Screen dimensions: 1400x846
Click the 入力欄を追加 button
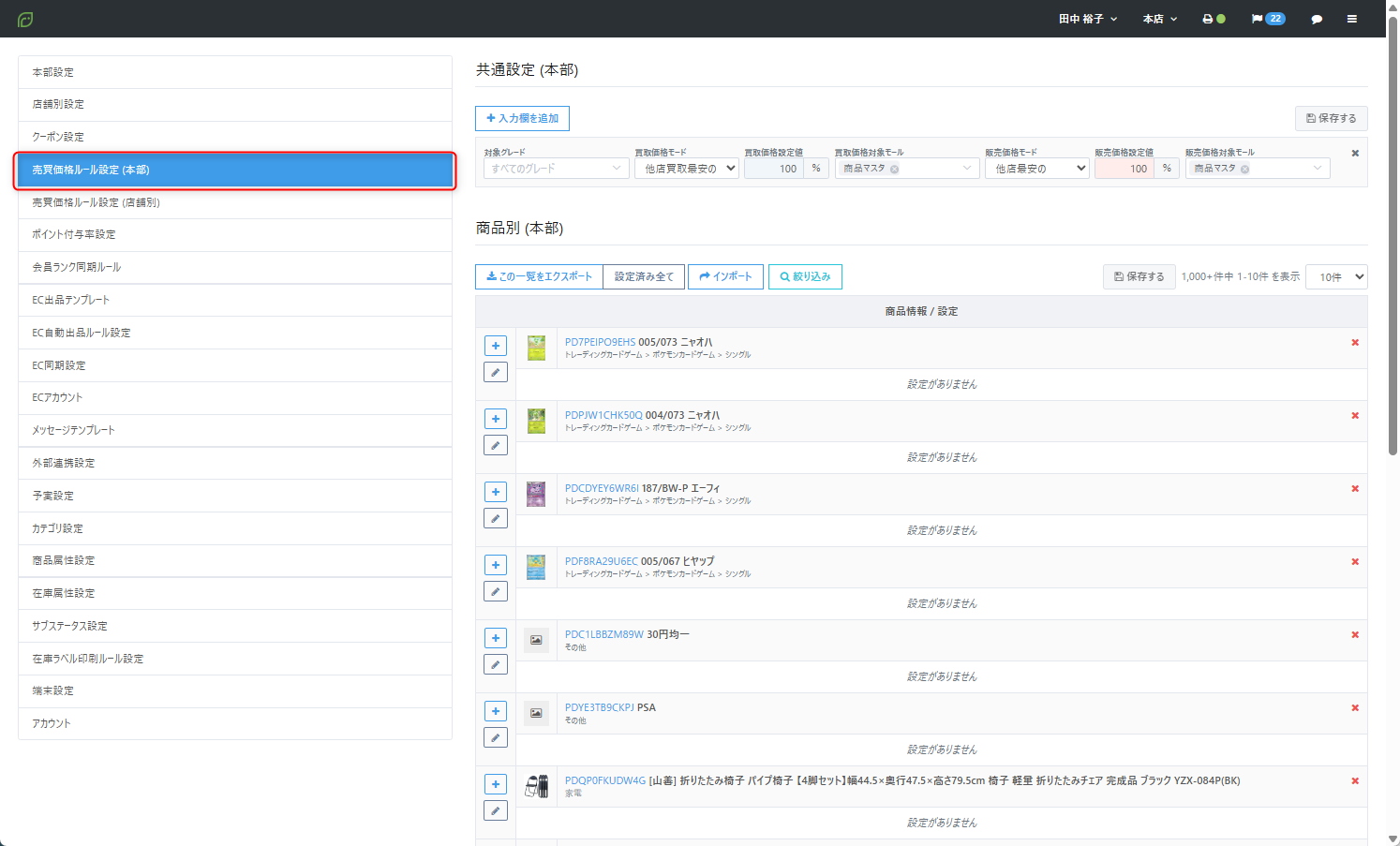(x=522, y=118)
